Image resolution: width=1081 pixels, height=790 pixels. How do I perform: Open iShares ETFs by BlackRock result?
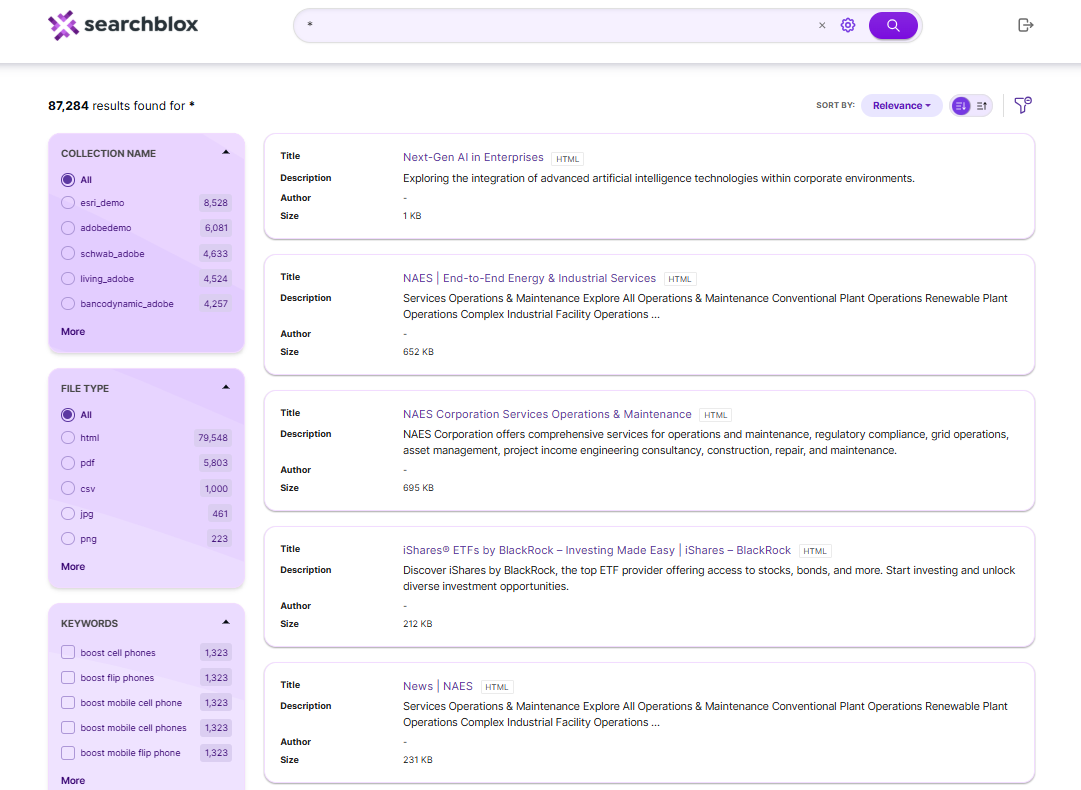[597, 550]
